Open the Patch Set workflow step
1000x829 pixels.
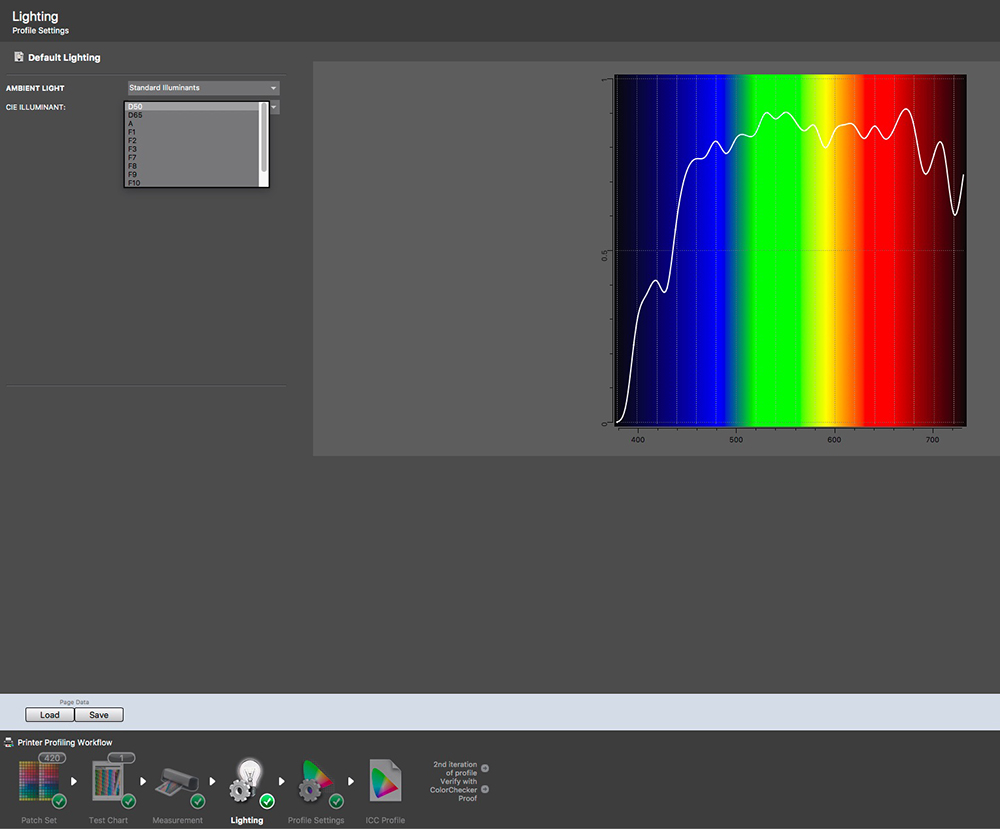(x=39, y=783)
